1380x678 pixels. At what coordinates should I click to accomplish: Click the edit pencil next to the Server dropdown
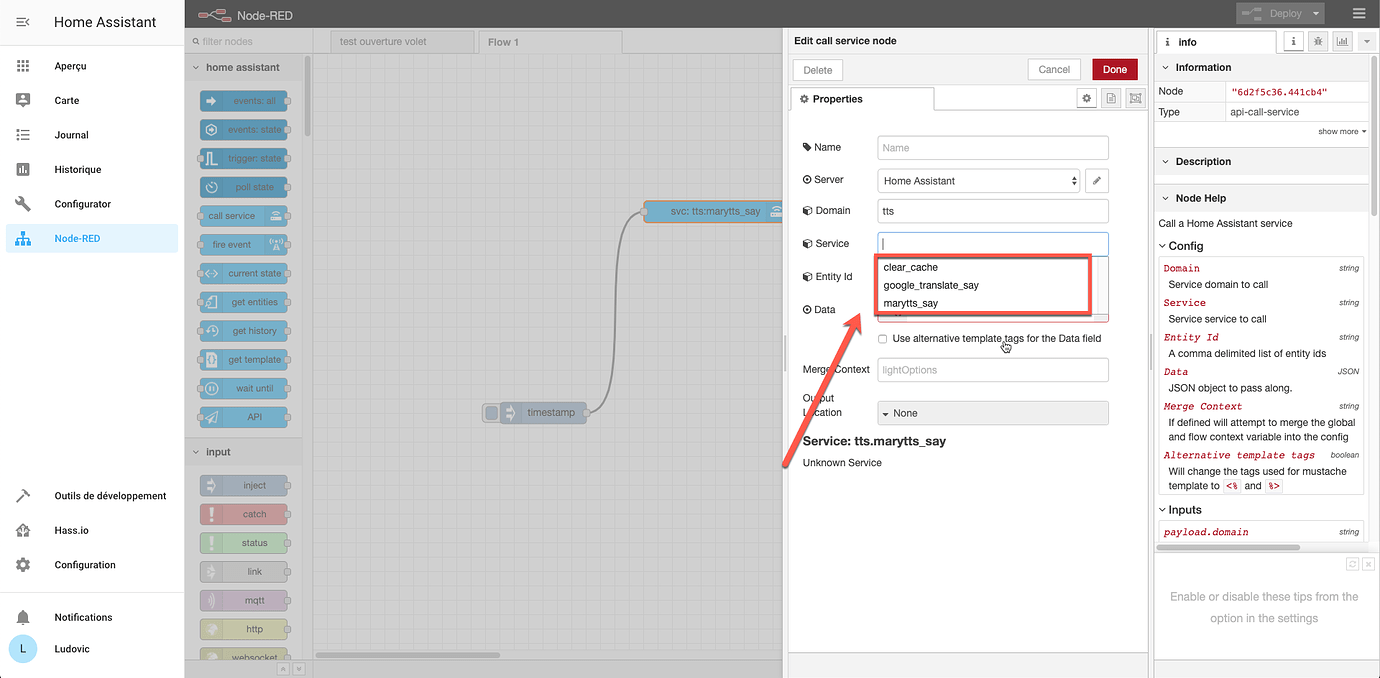(x=1096, y=181)
